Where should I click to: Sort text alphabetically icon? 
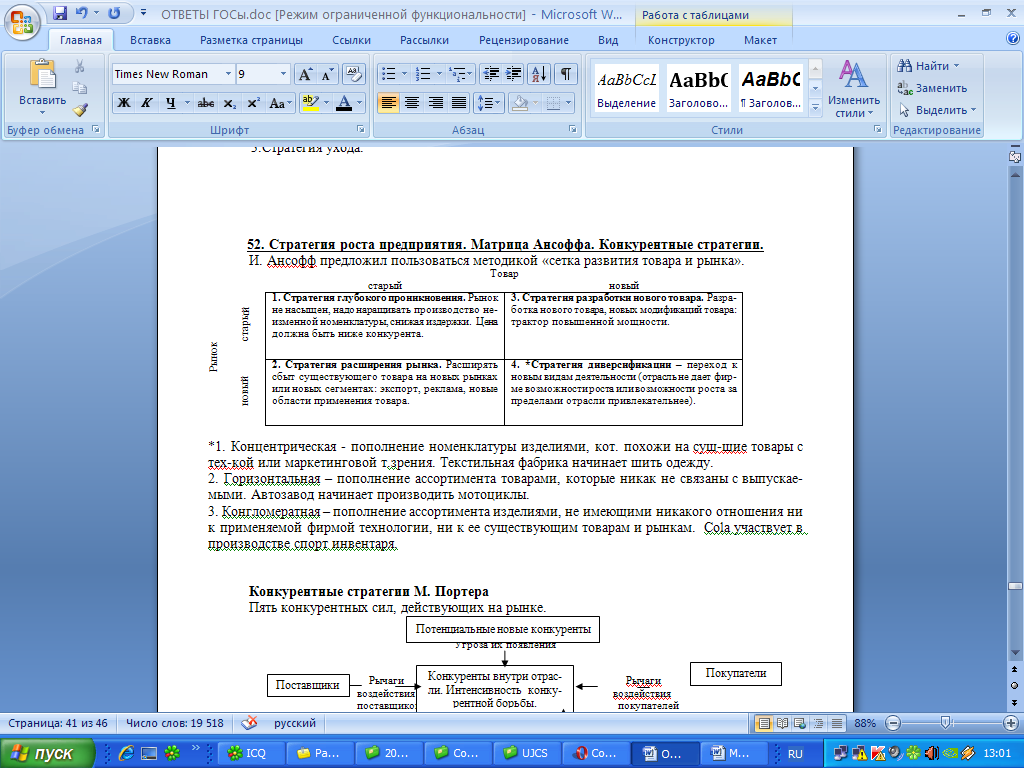tap(539, 74)
